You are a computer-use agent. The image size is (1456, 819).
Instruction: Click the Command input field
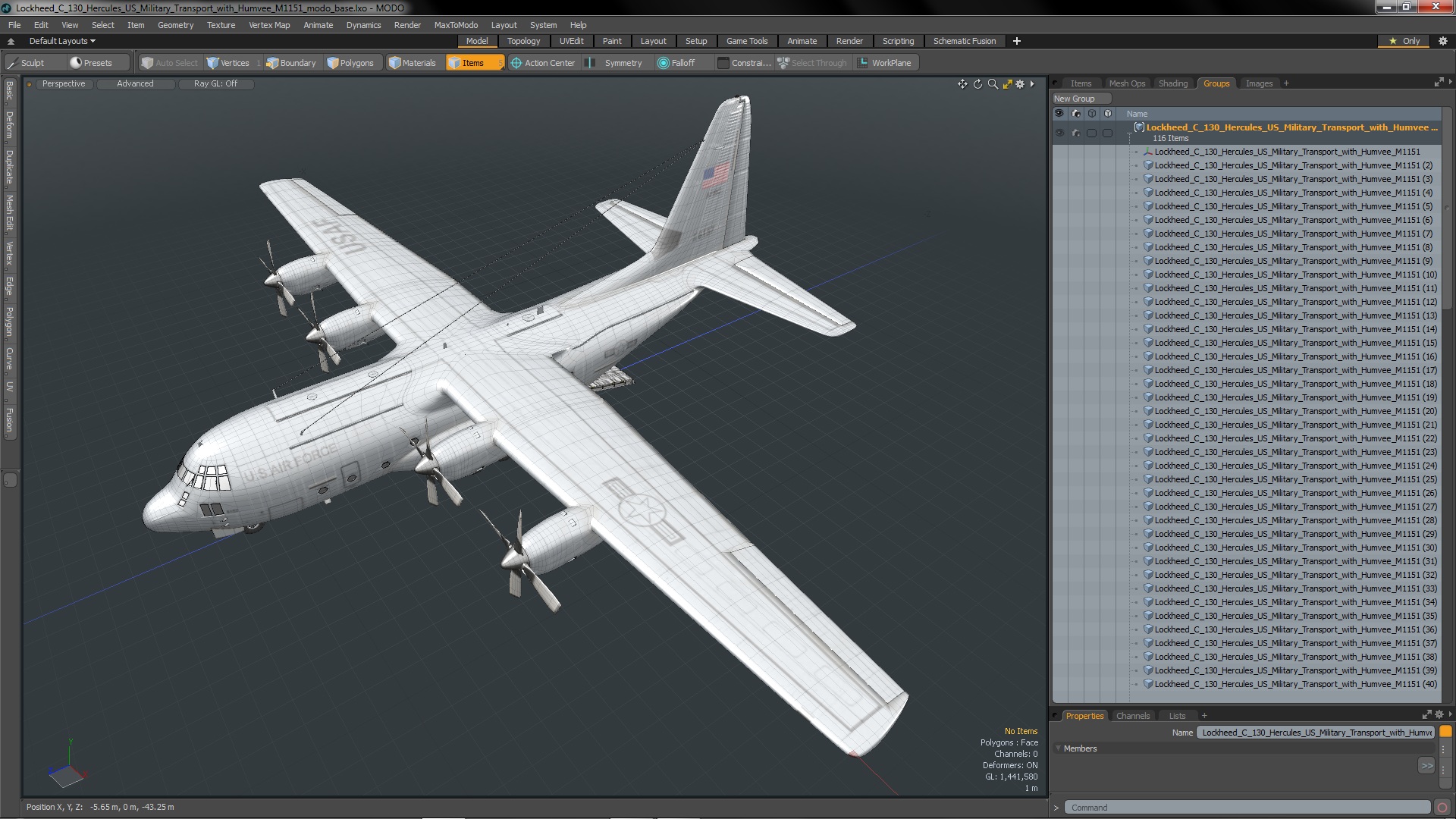1247,808
